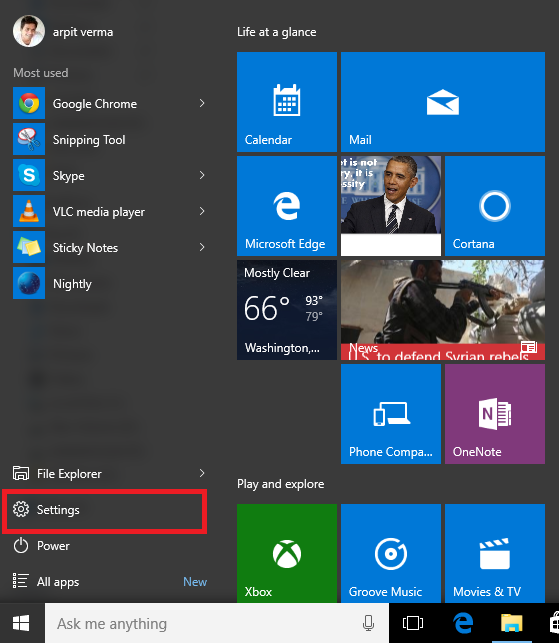
Task: Expand the Sticky Notes jump list arrow
Action: pos(202,247)
